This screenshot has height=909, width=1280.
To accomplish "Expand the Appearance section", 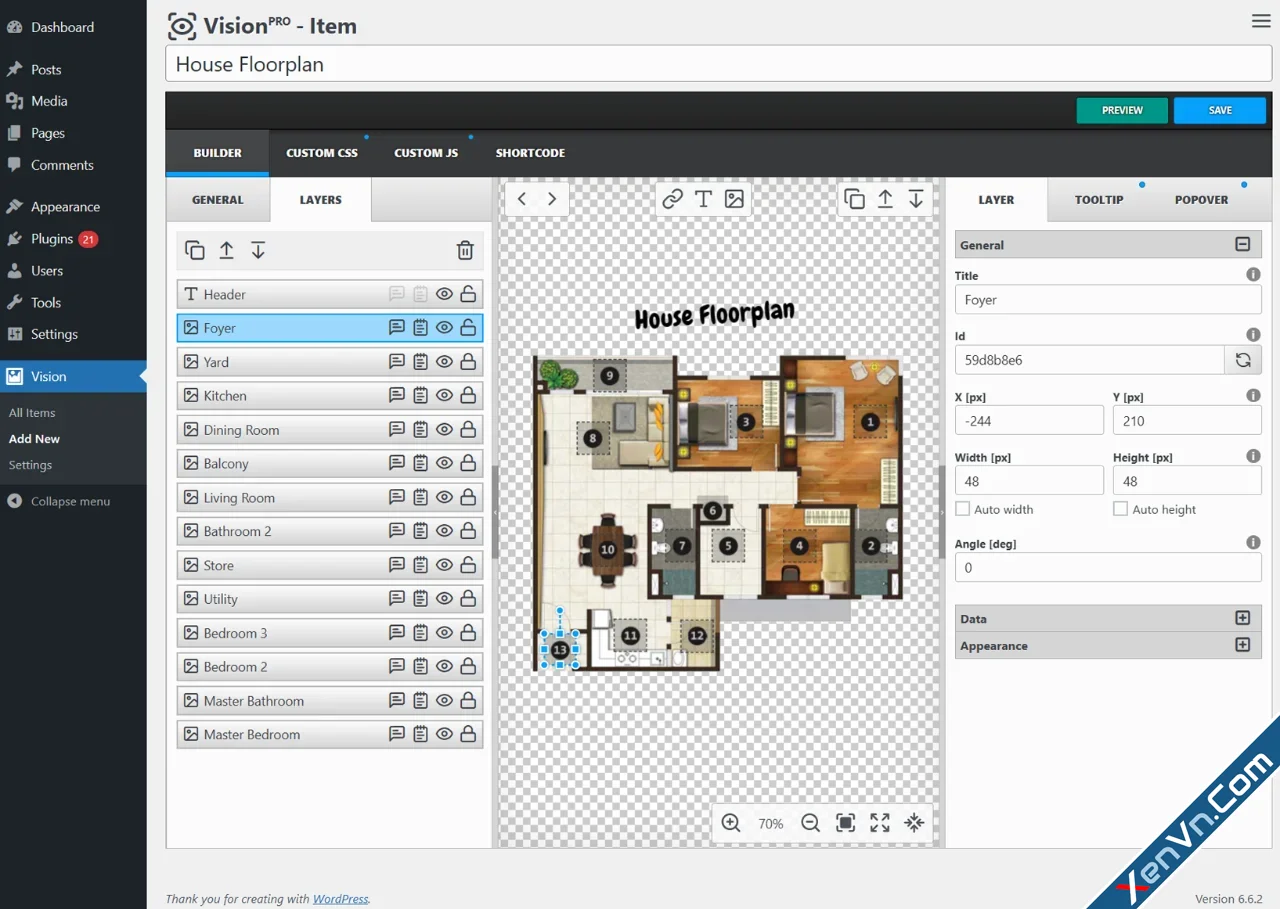I will coord(1243,646).
